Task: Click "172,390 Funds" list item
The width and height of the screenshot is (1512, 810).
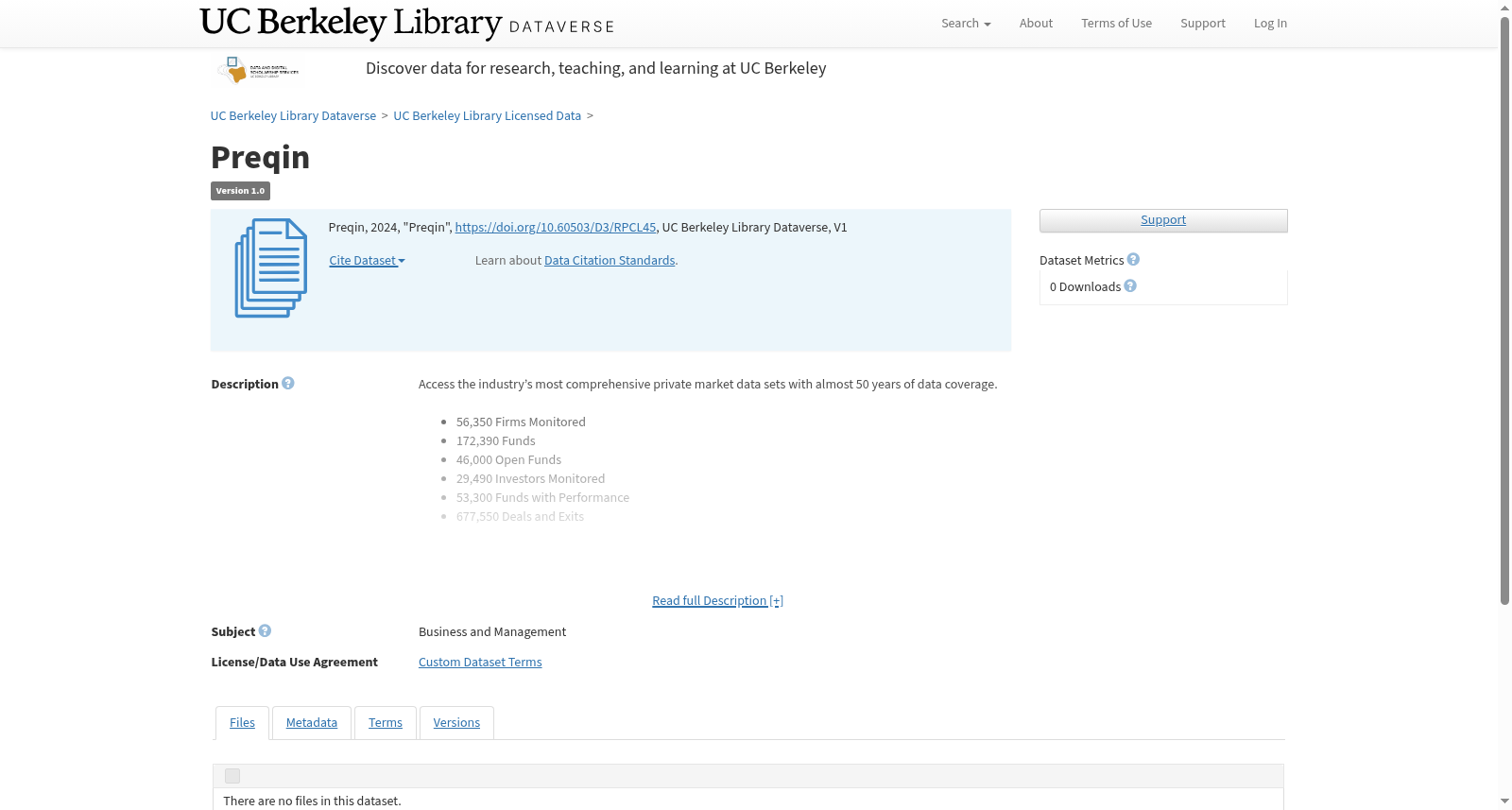Action: click(495, 440)
